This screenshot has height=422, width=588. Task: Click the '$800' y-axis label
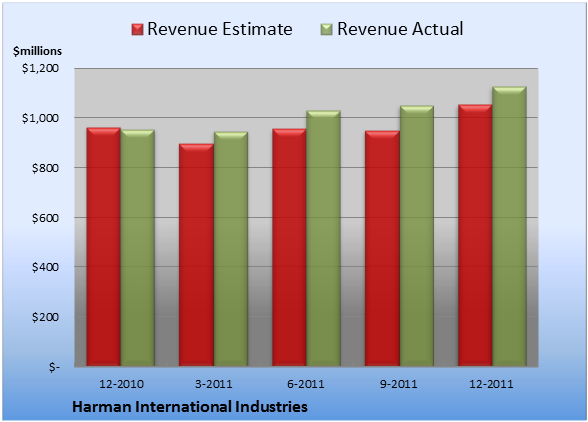tap(45, 168)
